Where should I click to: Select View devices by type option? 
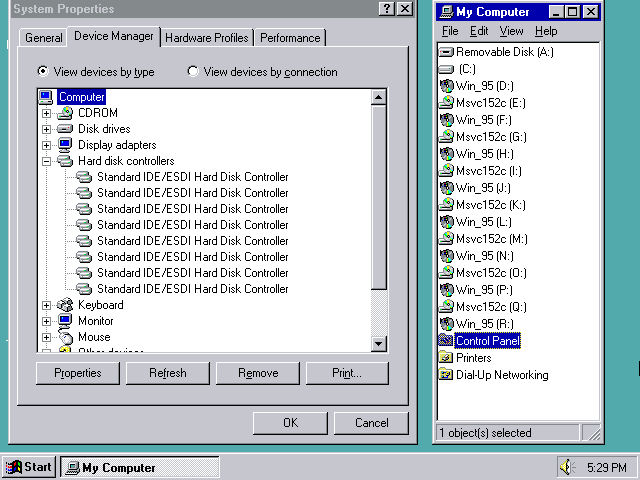point(43,72)
